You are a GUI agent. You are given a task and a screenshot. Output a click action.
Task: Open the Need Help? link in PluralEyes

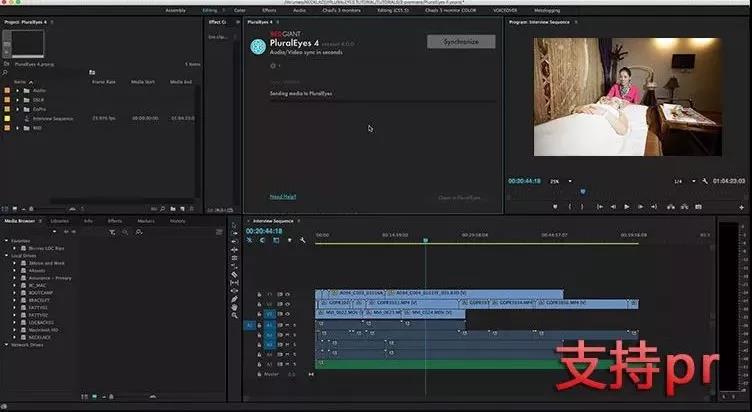pyautogui.click(x=282, y=197)
